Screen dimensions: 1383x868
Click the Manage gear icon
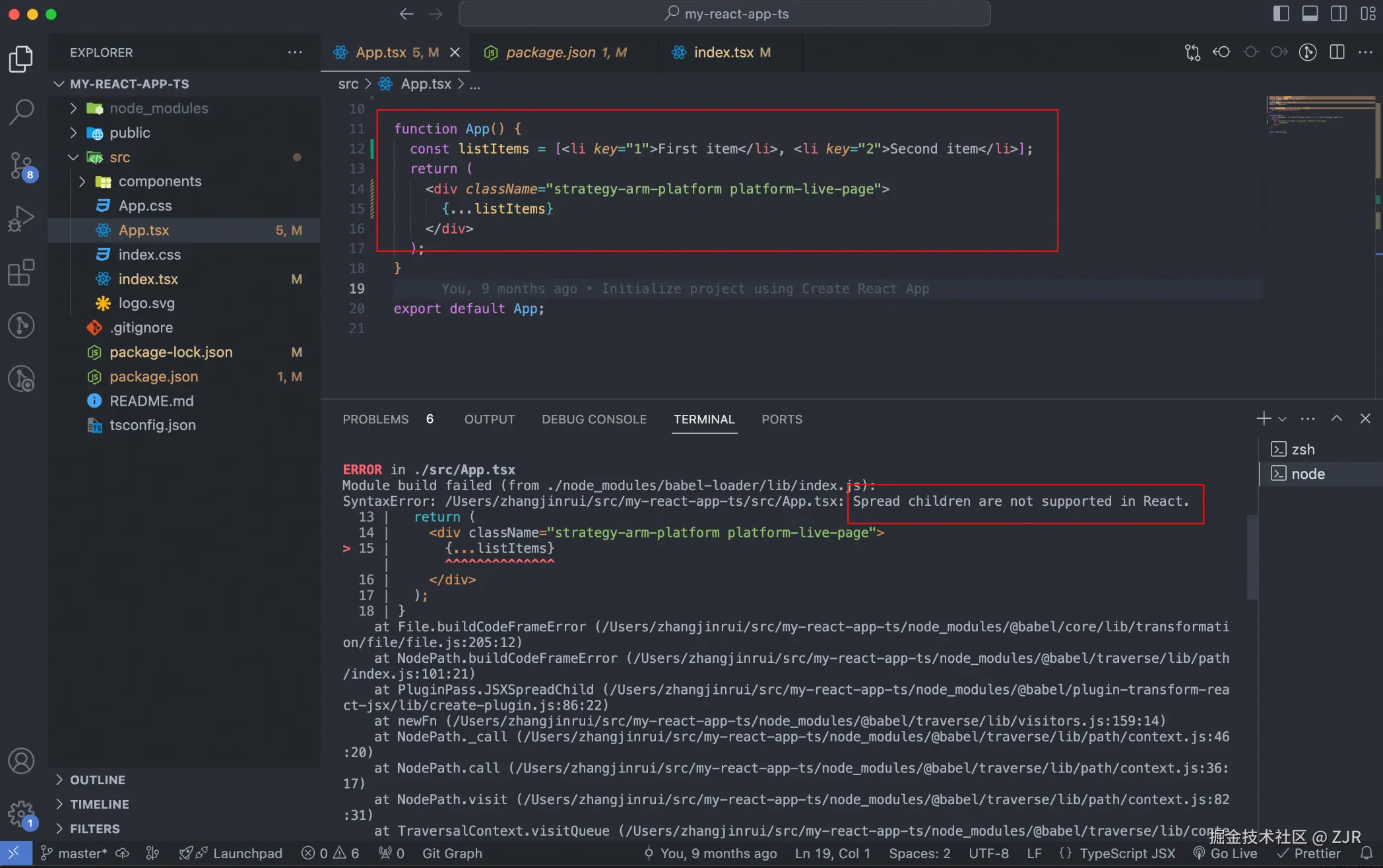click(x=21, y=813)
